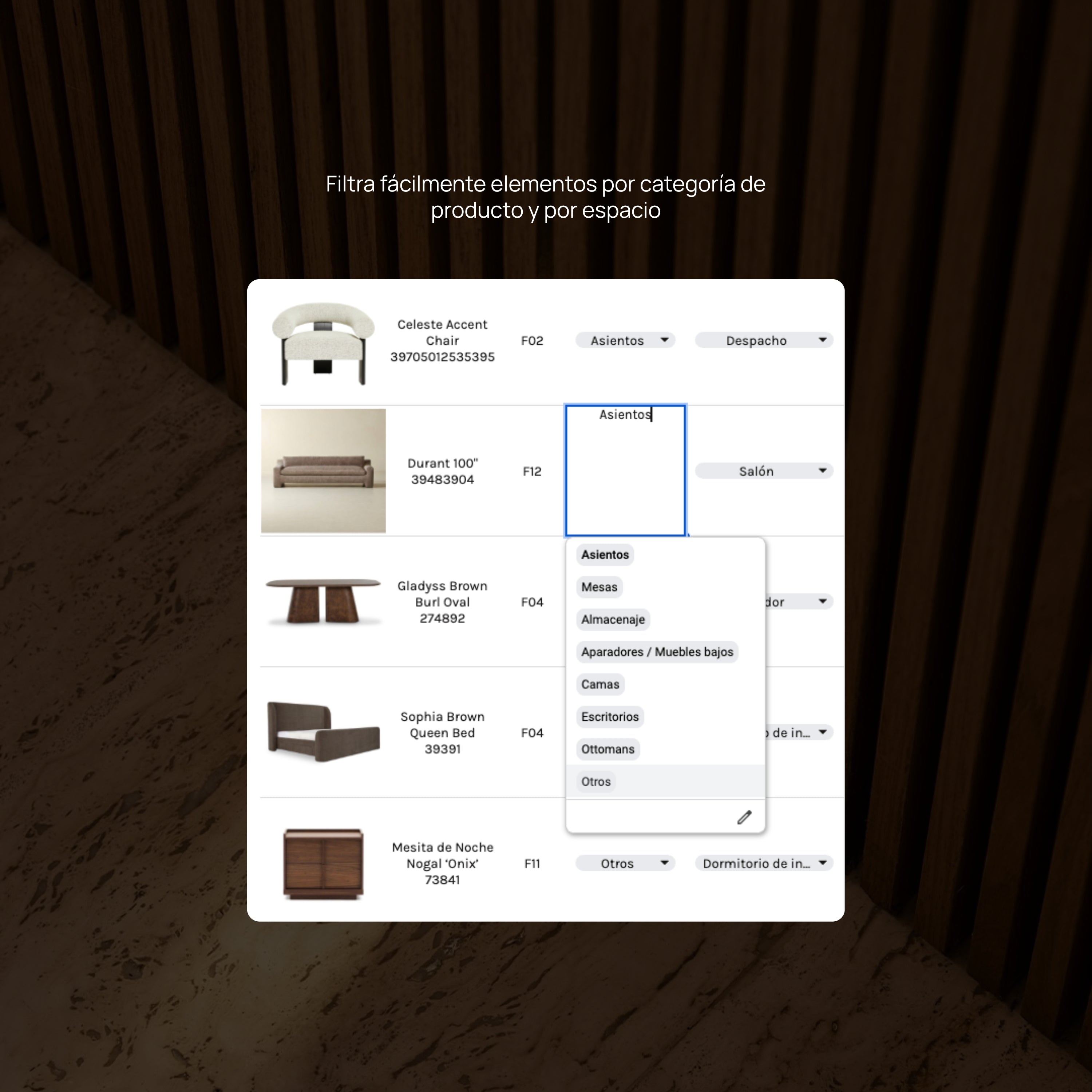Select Ottomans category option
The width and height of the screenshot is (1092, 1092).
coord(608,749)
